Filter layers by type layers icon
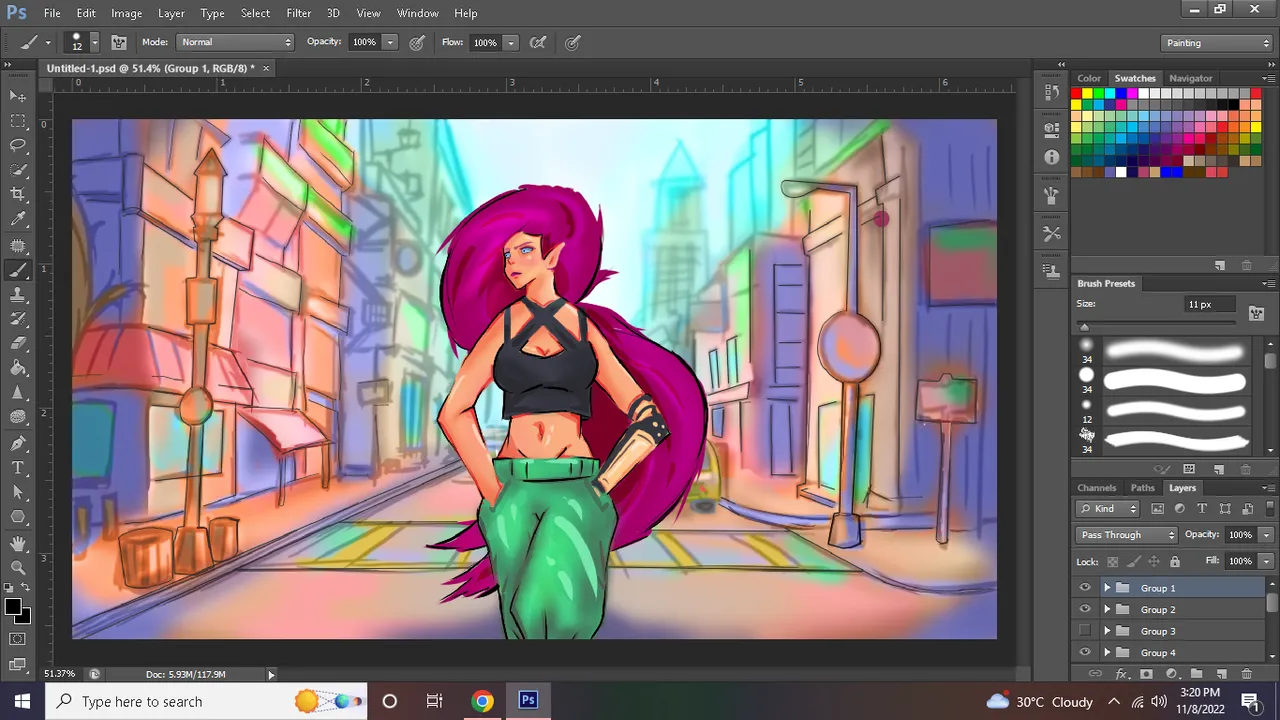The height and width of the screenshot is (720, 1280). [1202, 509]
